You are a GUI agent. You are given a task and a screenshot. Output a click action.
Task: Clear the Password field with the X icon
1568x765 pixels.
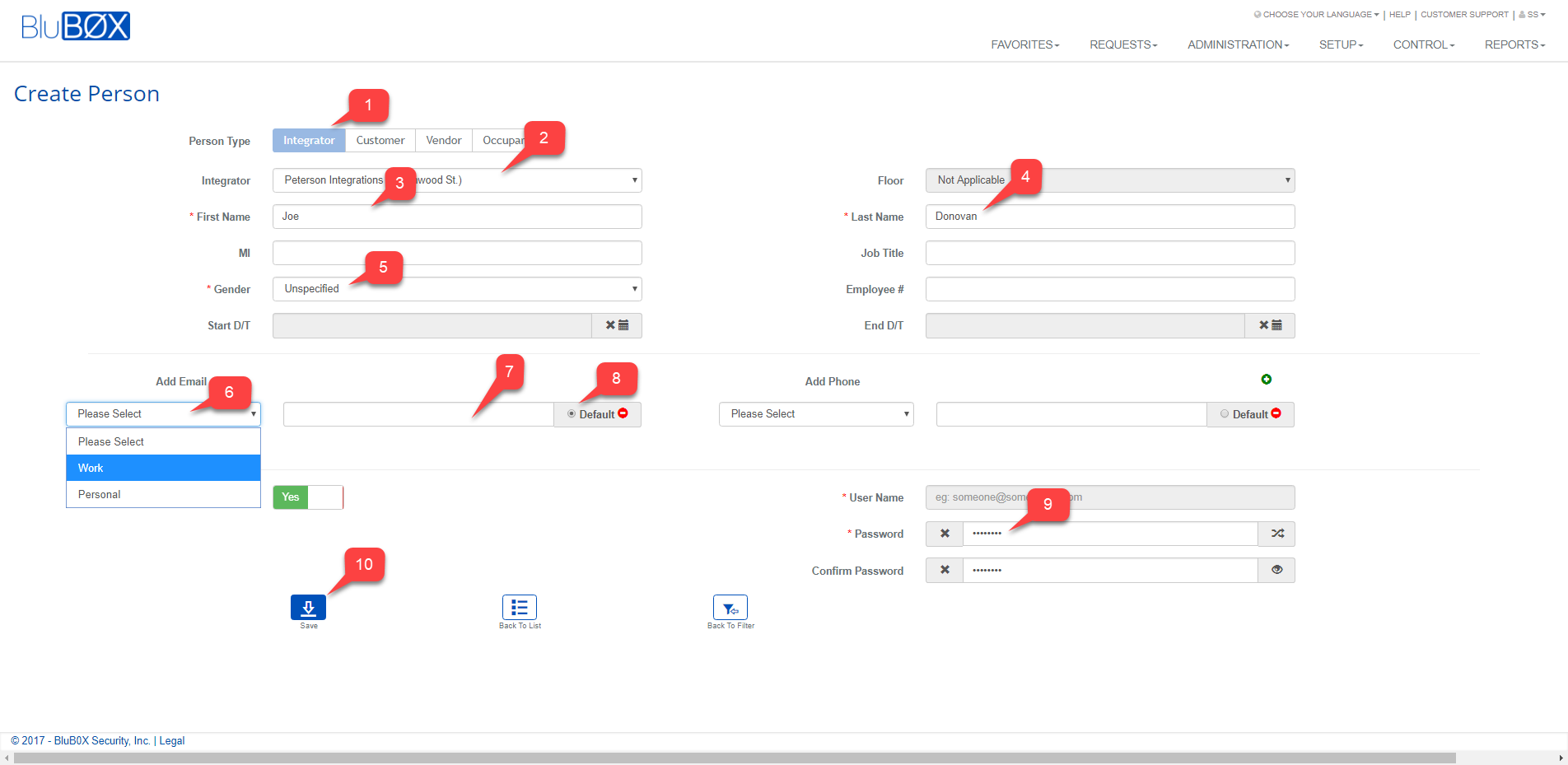944,534
